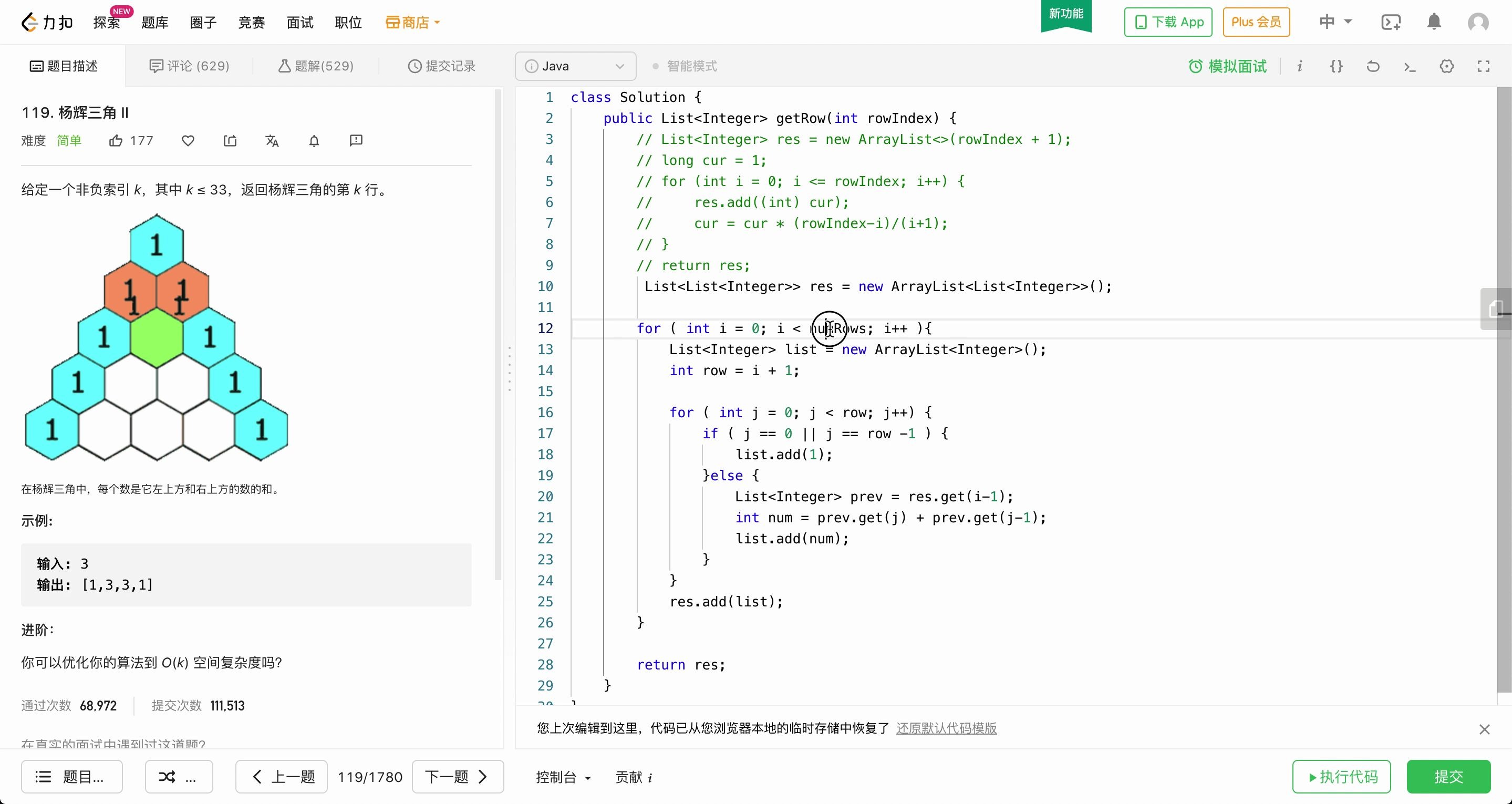The width and height of the screenshot is (1512, 804).
Task: Go to 下一题 next problem
Action: click(x=457, y=777)
